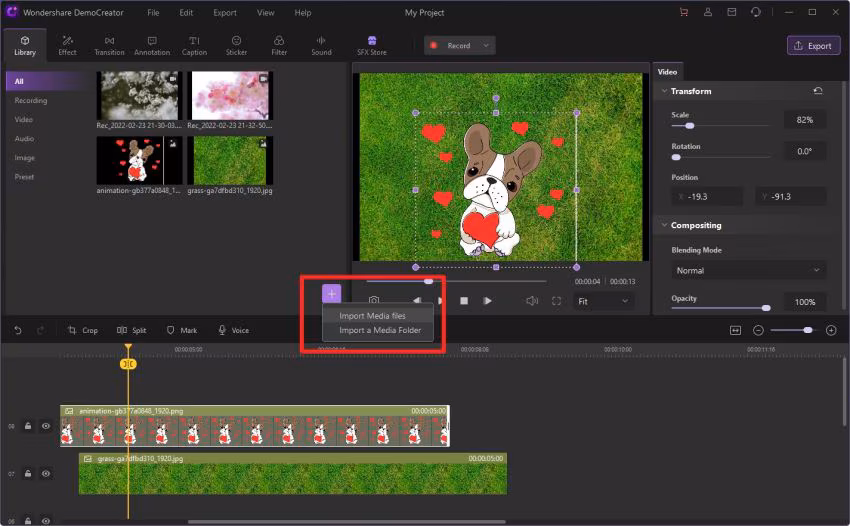Select the Crop tool
The height and width of the screenshot is (526, 850).
coord(83,330)
